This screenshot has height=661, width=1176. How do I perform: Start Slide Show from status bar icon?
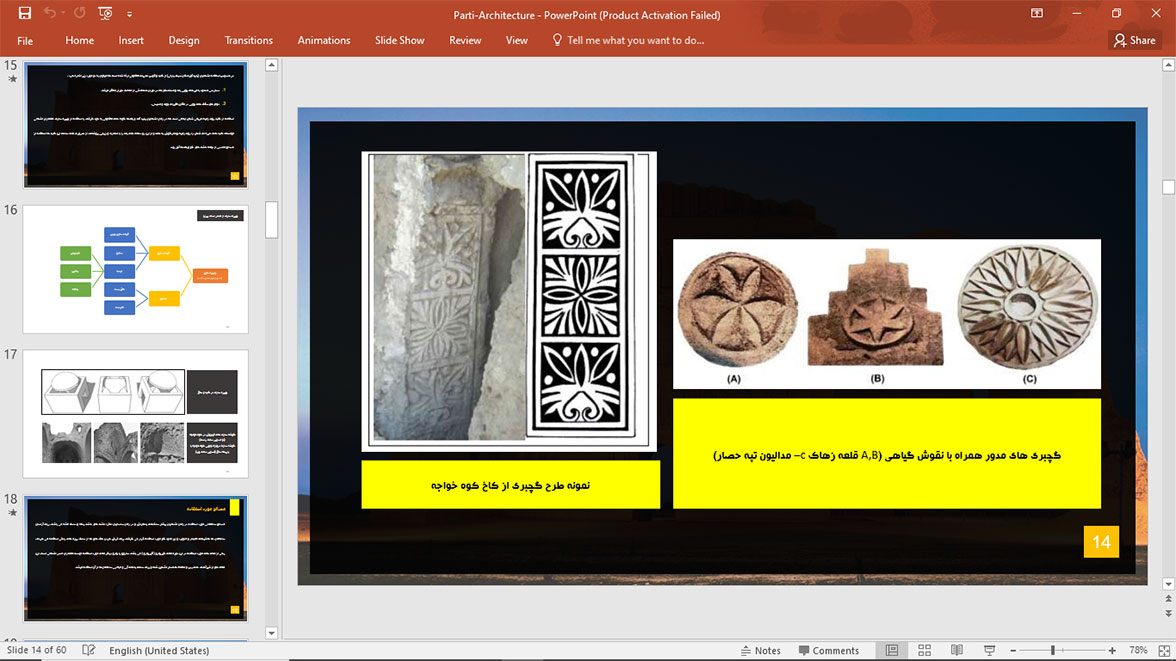tap(989, 650)
